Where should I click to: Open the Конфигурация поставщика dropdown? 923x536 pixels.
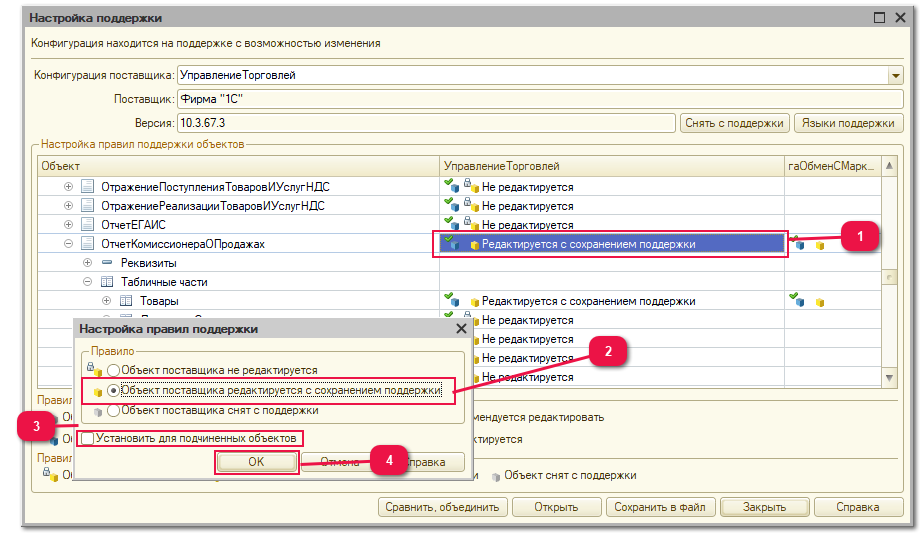pos(895,75)
